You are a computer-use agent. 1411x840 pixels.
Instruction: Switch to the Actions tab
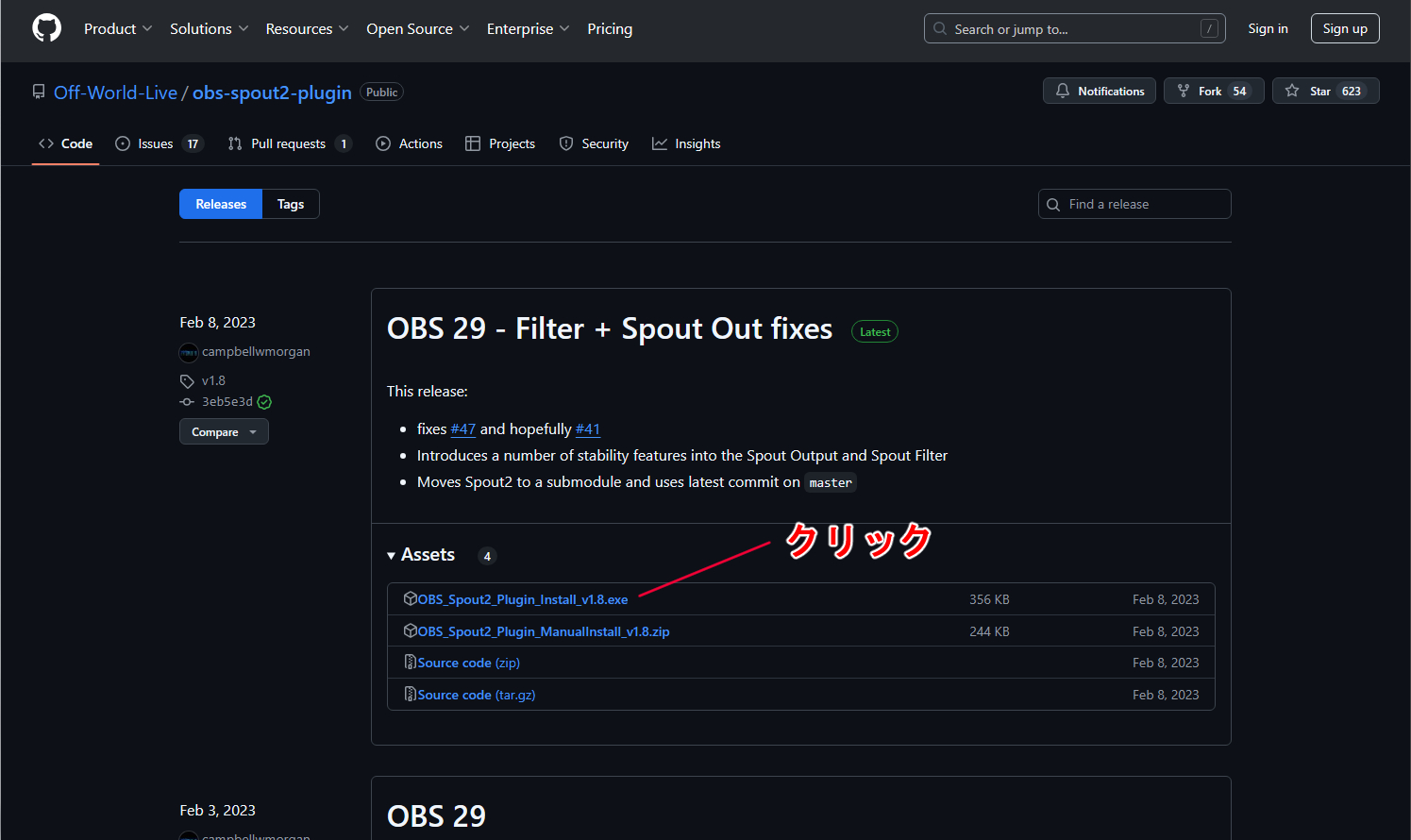(409, 143)
